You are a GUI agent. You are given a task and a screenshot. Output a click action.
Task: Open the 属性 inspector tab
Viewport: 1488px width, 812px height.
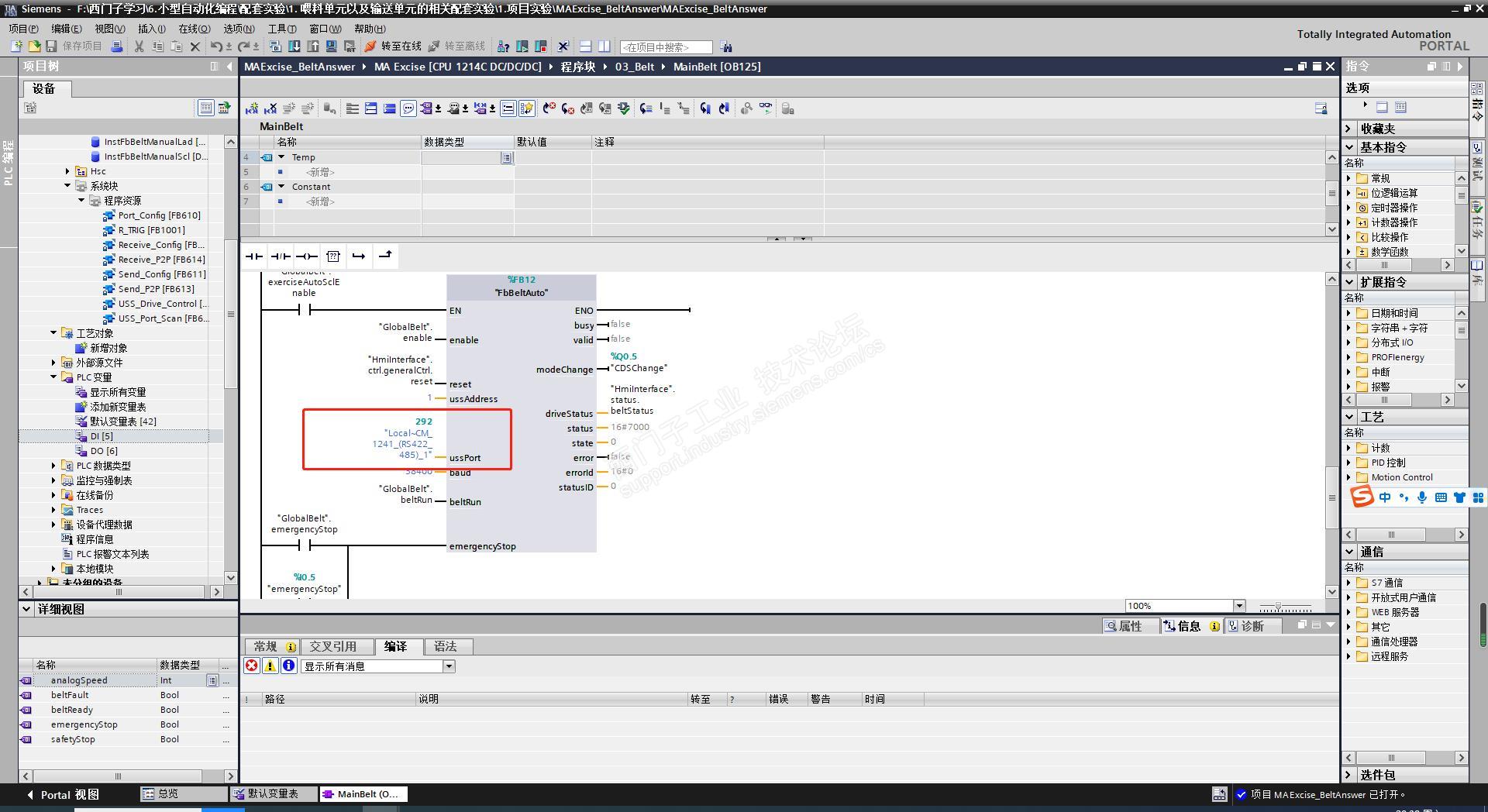click(x=1130, y=626)
